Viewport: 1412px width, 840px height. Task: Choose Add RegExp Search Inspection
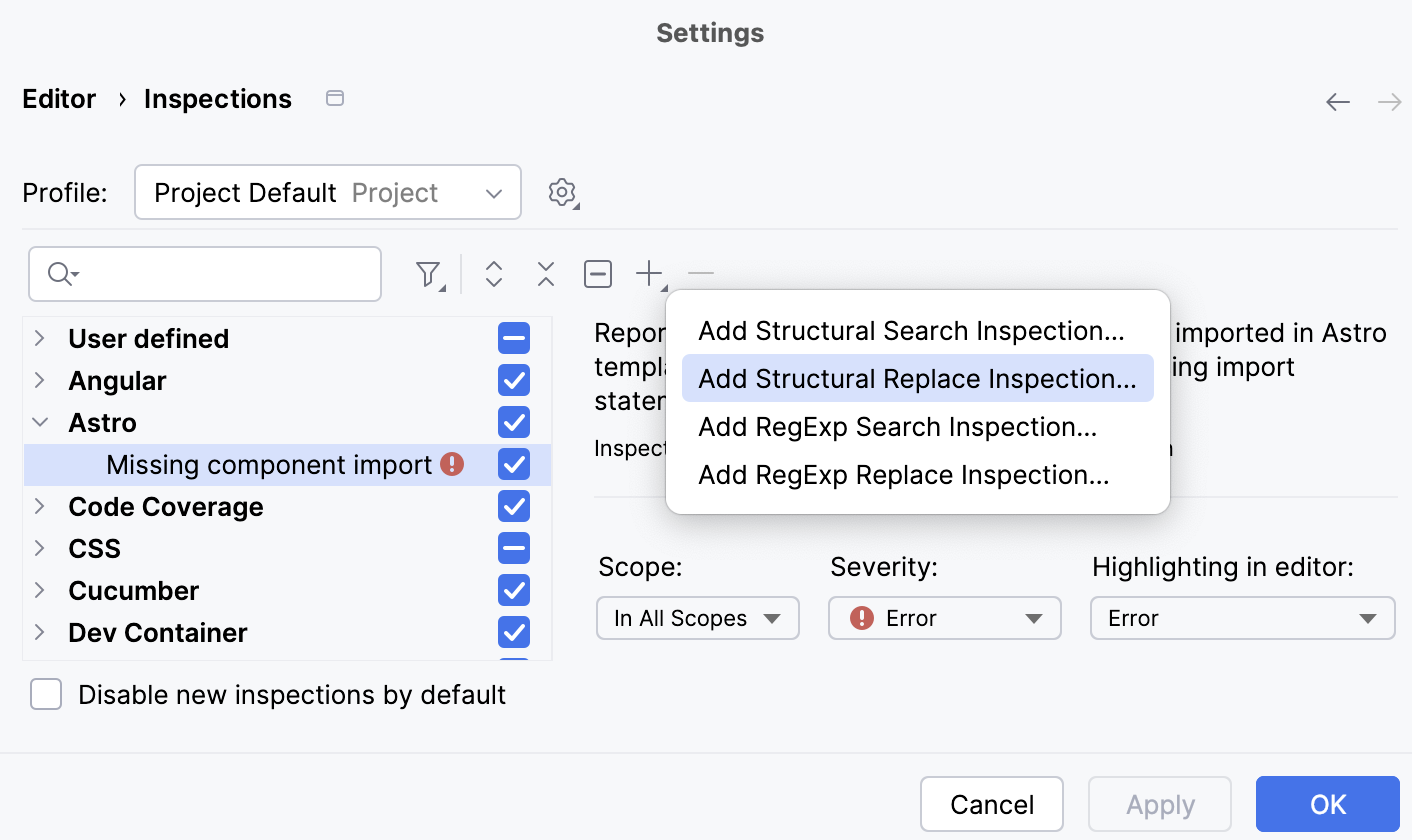897,427
